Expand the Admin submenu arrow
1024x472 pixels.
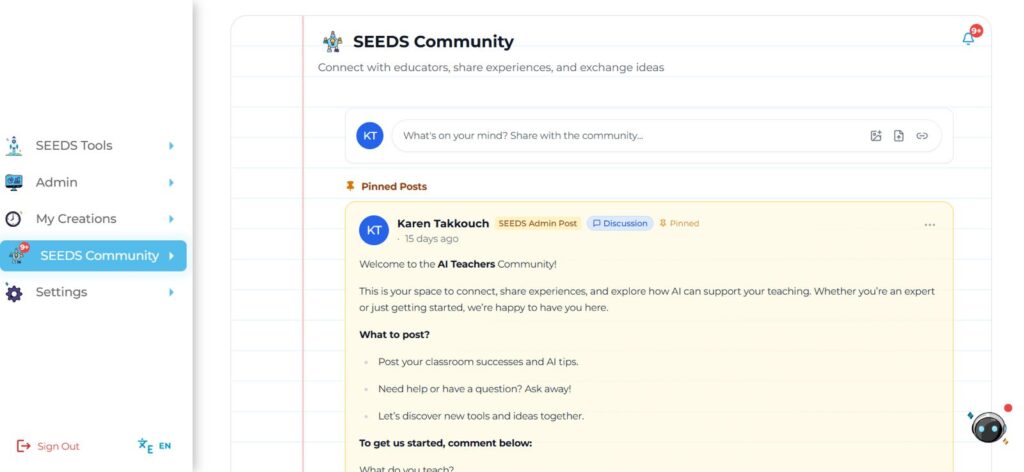pyautogui.click(x=171, y=182)
